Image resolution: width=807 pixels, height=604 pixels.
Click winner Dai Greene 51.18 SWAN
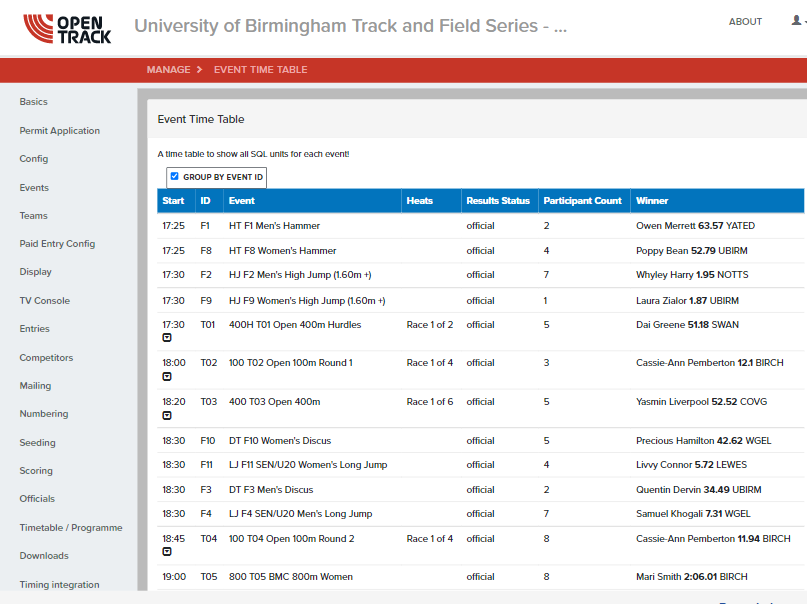coord(687,325)
